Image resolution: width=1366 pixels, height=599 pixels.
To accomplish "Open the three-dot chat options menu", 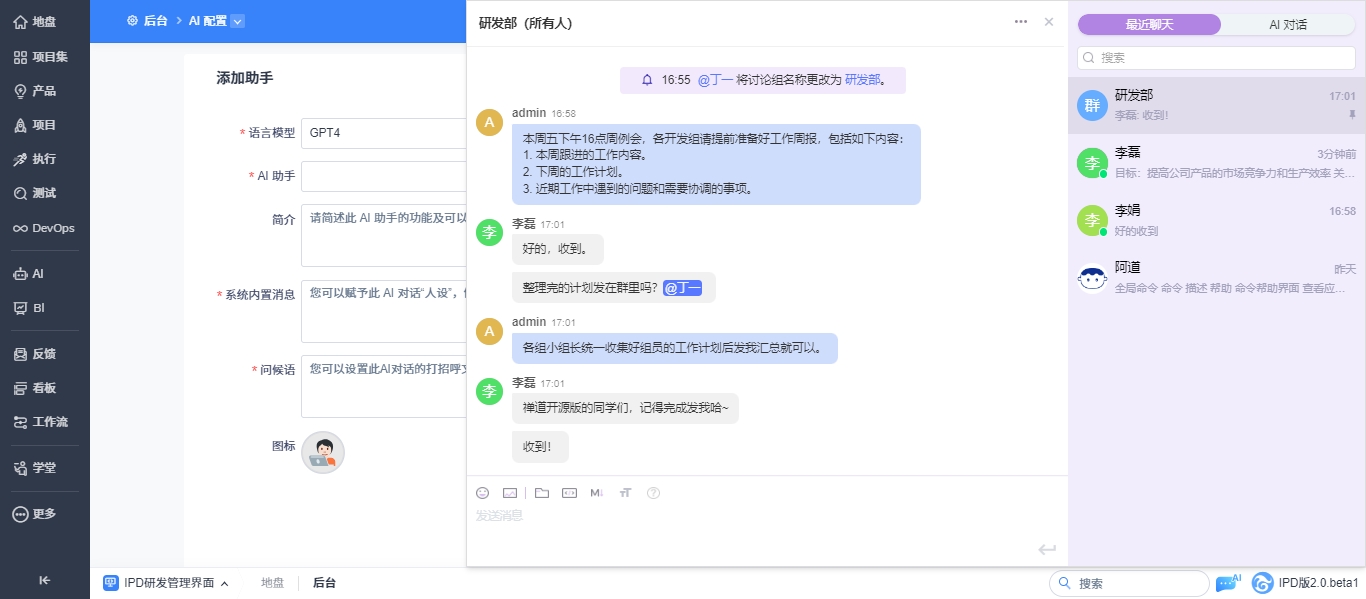I will coord(1020,22).
